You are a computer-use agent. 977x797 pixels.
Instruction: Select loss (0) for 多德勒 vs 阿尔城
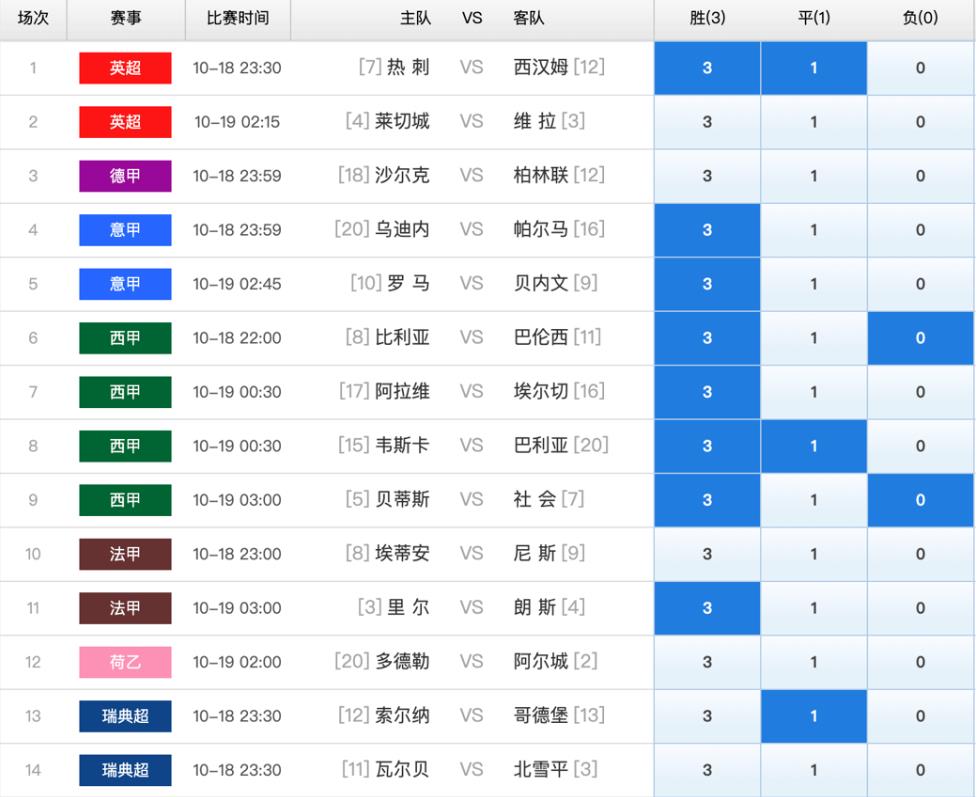920,662
